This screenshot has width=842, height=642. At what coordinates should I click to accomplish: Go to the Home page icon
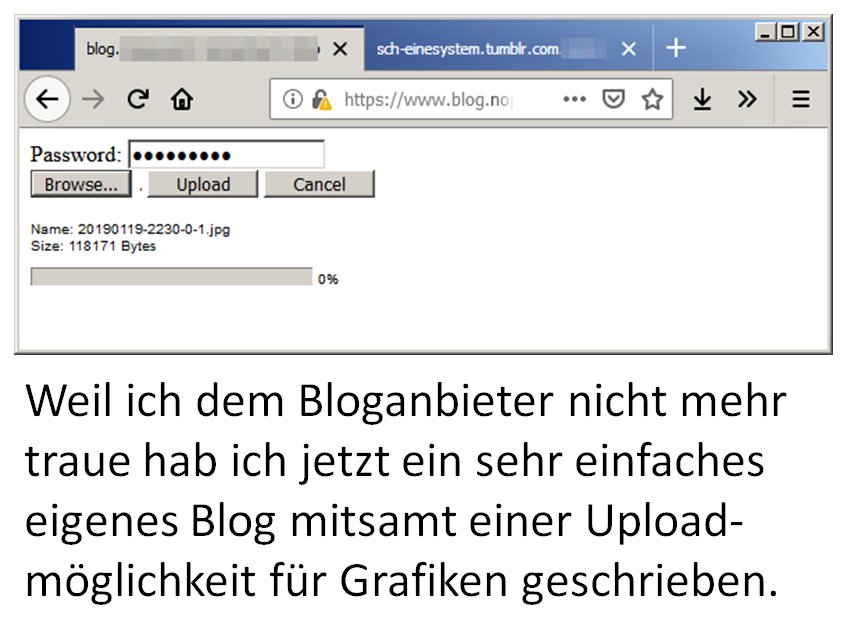(x=181, y=99)
